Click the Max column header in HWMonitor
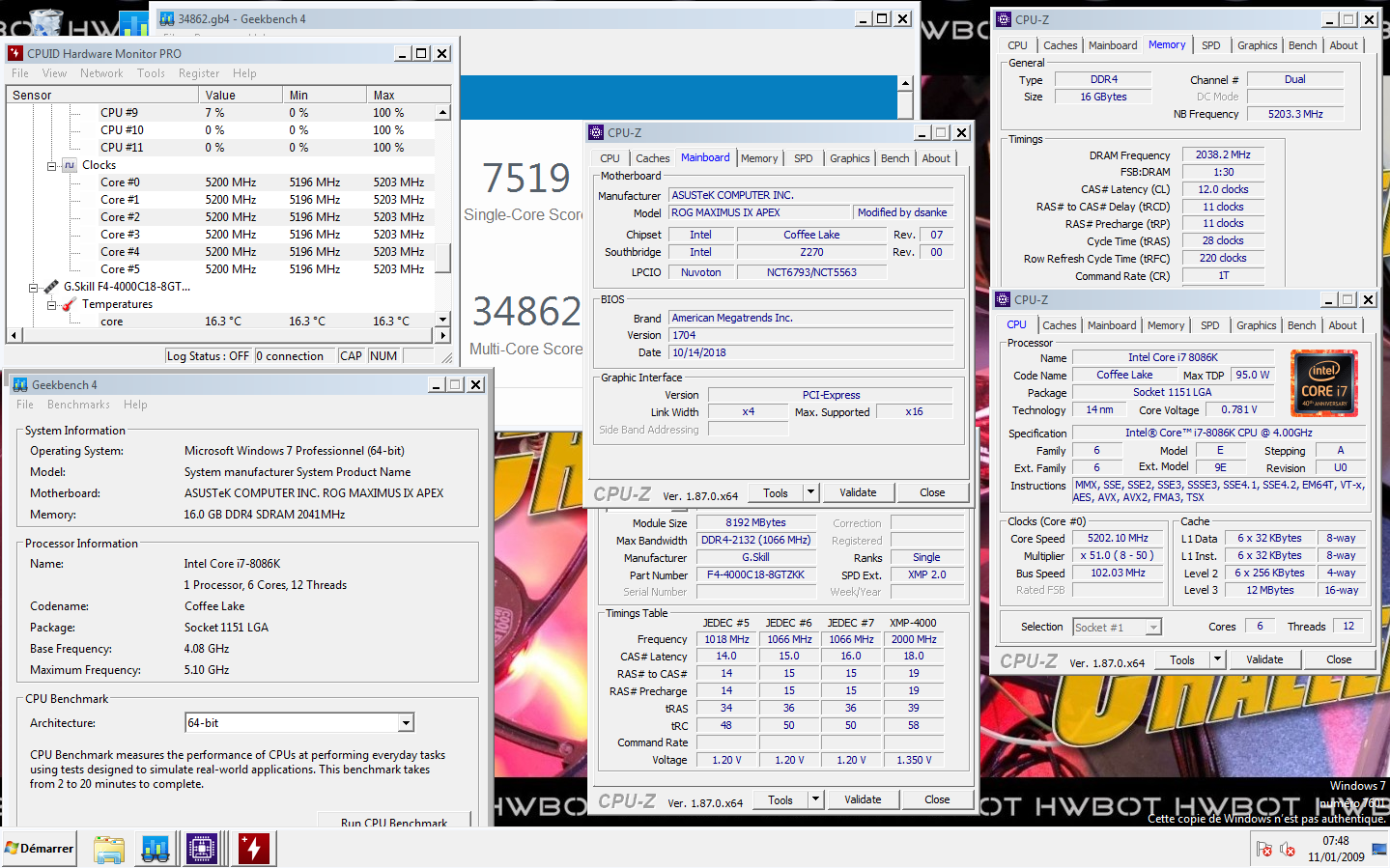1390x868 pixels. point(409,95)
